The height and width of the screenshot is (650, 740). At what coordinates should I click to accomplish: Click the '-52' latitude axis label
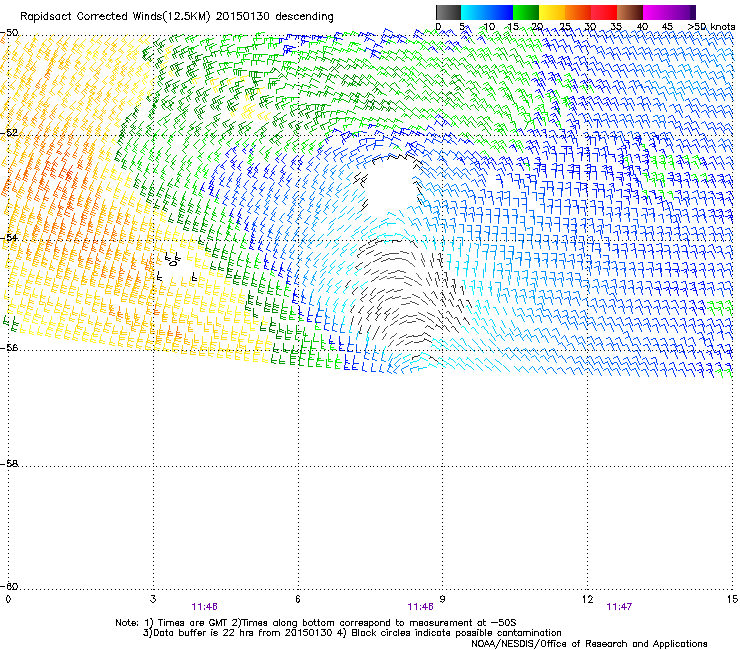tap(9, 133)
